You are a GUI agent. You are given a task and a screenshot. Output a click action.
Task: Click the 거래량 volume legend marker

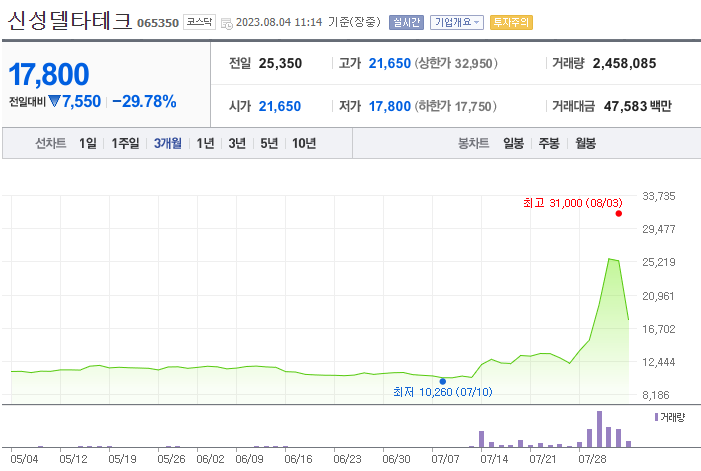coord(656,417)
